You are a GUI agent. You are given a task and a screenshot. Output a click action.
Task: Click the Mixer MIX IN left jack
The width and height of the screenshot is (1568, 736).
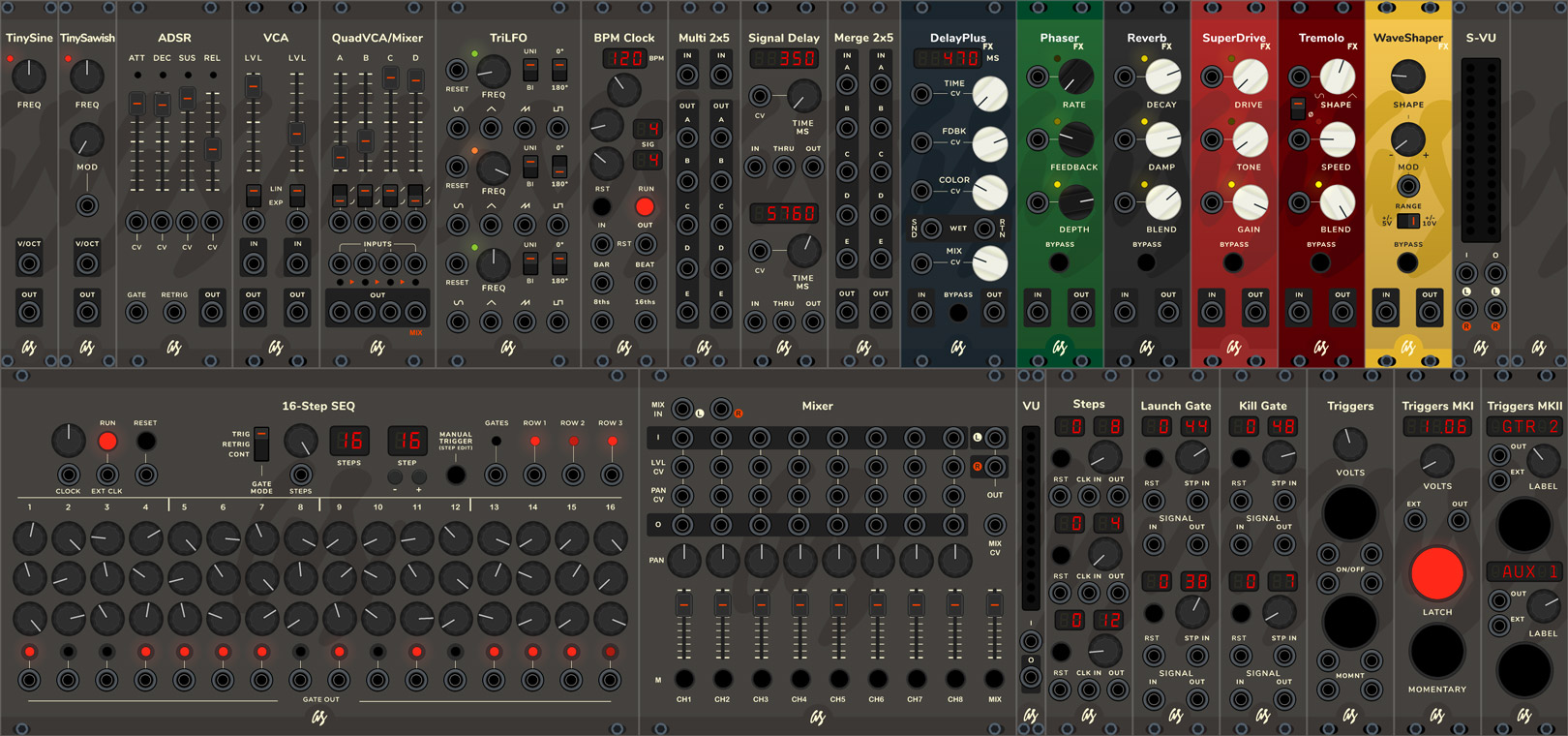pyautogui.click(x=682, y=409)
